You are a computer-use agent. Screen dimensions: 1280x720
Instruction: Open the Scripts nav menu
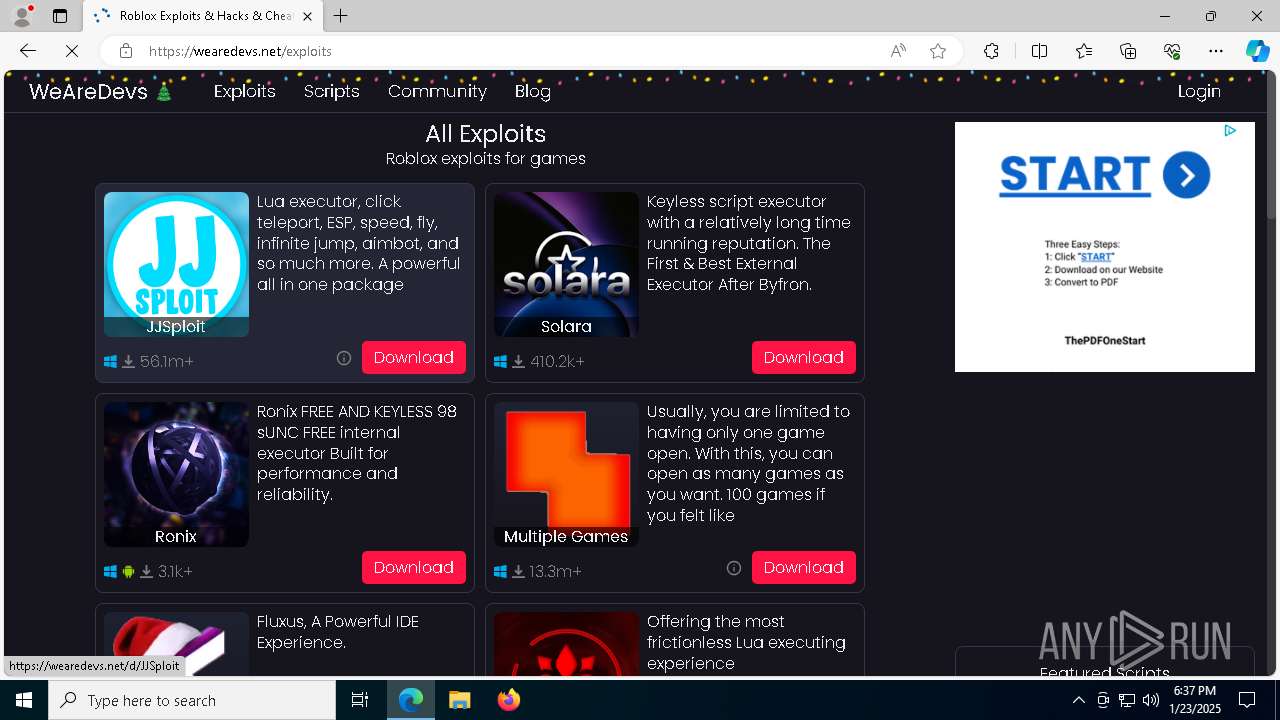[x=332, y=91]
